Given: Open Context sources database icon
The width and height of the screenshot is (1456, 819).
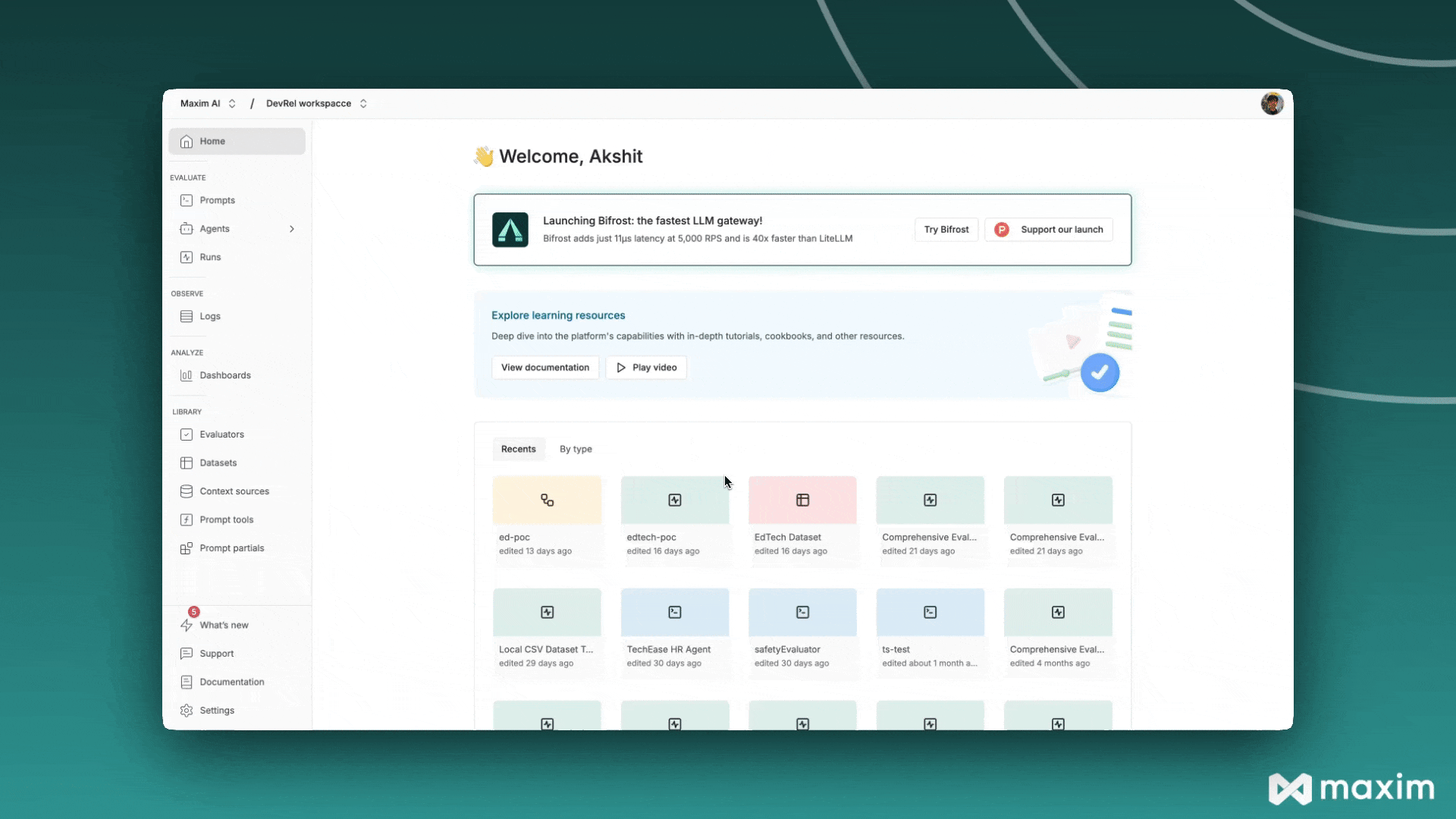Looking at the screenshot, I should point(187,491).
